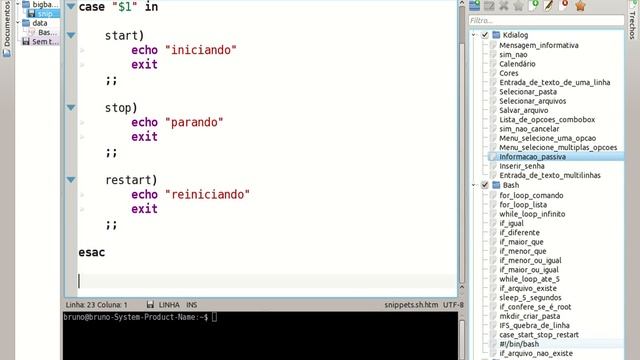Collapse the bigba... folder in Documents tree
The height and width of the screenshot is (360, 640).
pyautogui.click(x=18, y=4)
